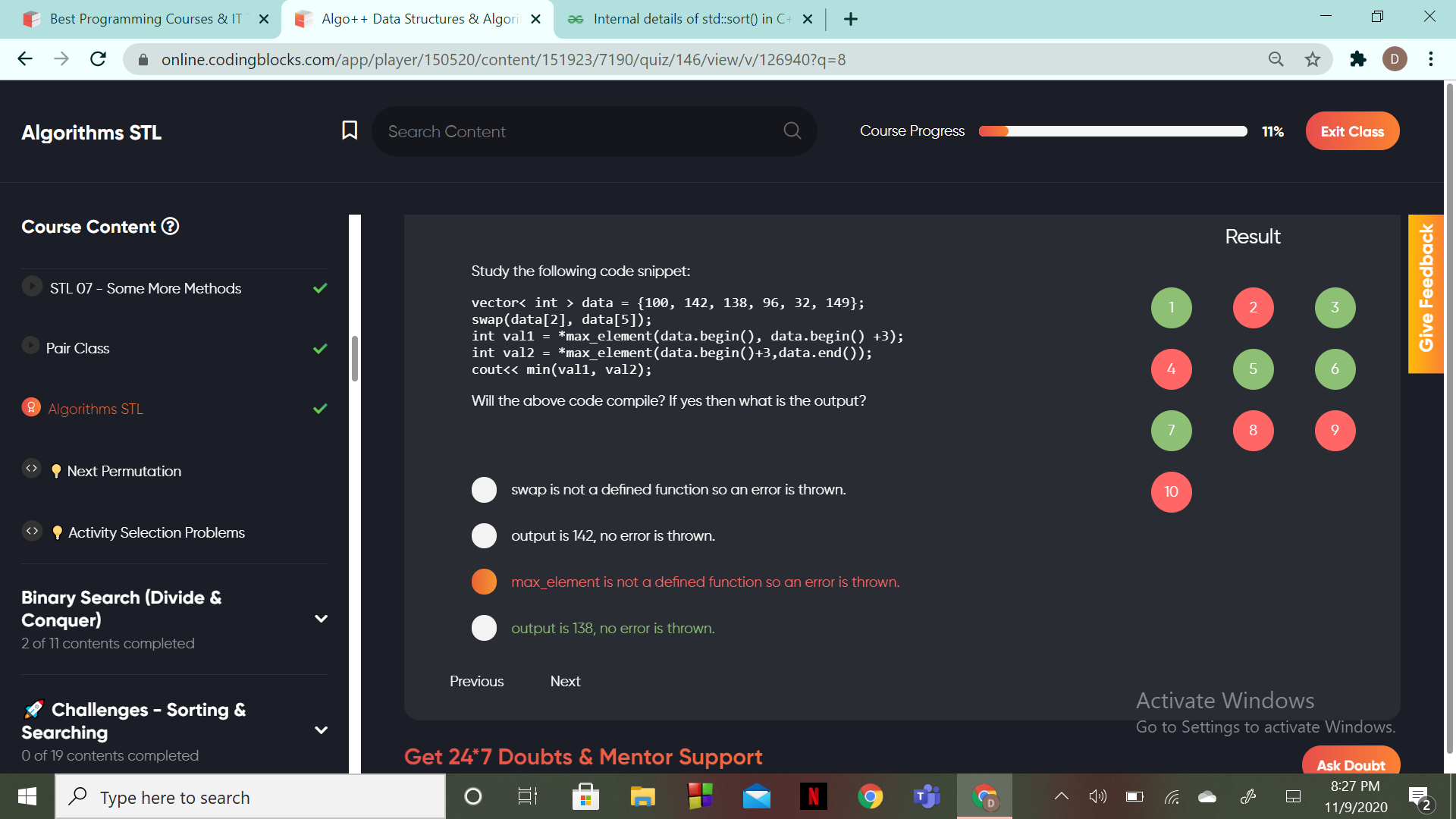The width and height of the screenshot is (1456, 819).
Task: Expand Binary Search (Divide & Conquer) section
Action: (x=321, y=619)
